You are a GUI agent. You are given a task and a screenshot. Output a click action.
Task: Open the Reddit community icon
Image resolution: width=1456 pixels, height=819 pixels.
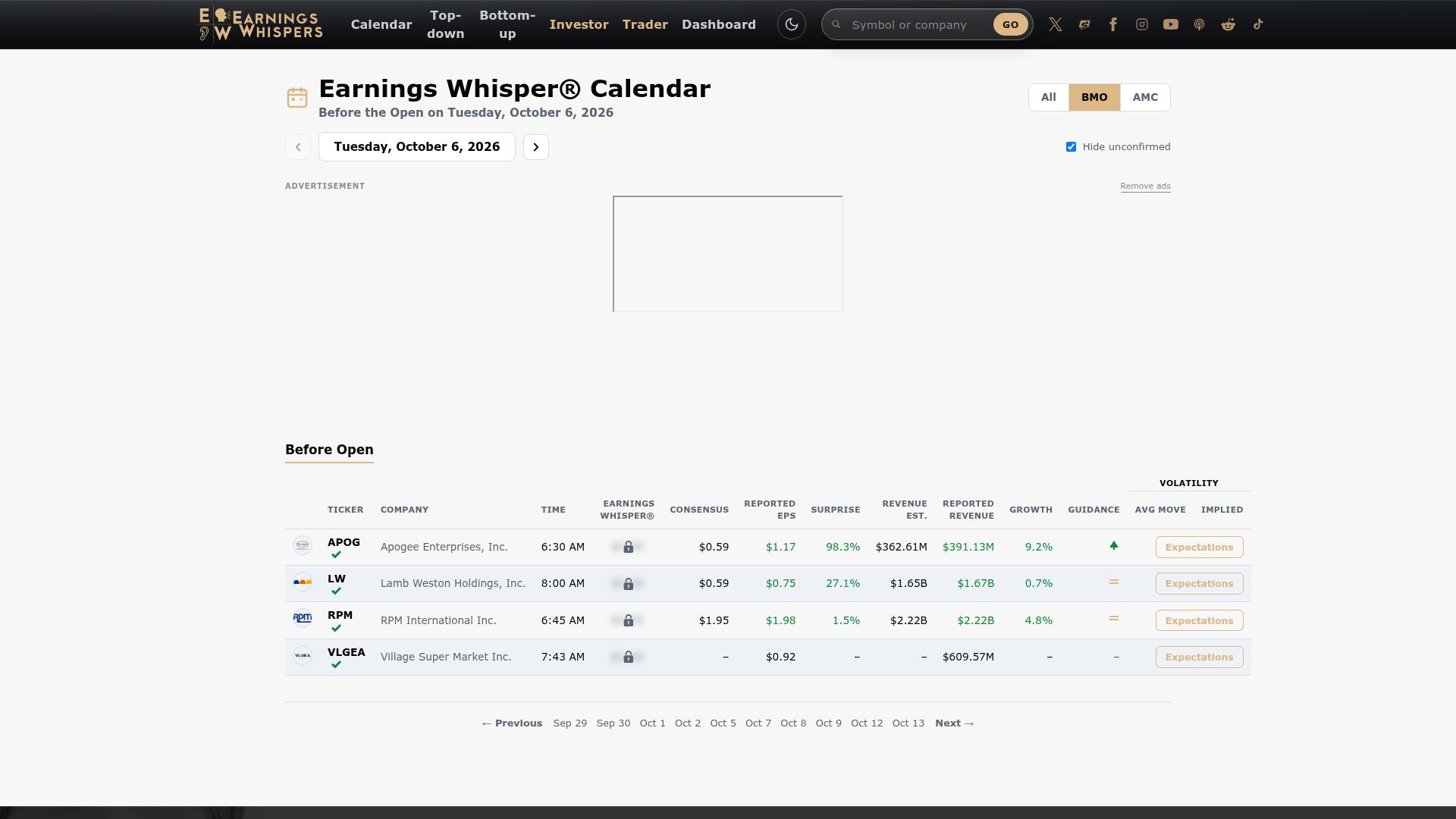1228,24
